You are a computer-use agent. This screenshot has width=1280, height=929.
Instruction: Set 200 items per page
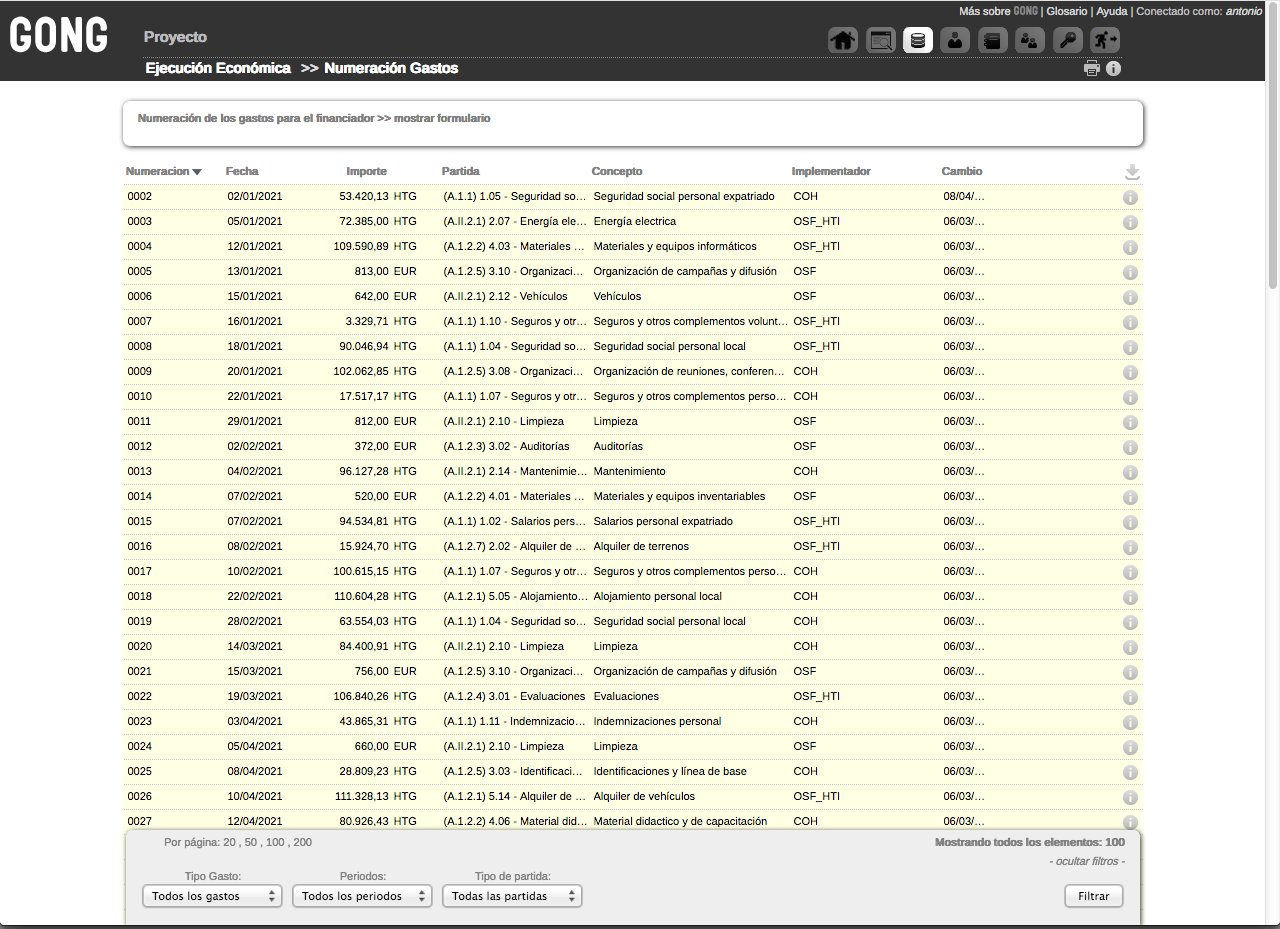pos(302,842)
